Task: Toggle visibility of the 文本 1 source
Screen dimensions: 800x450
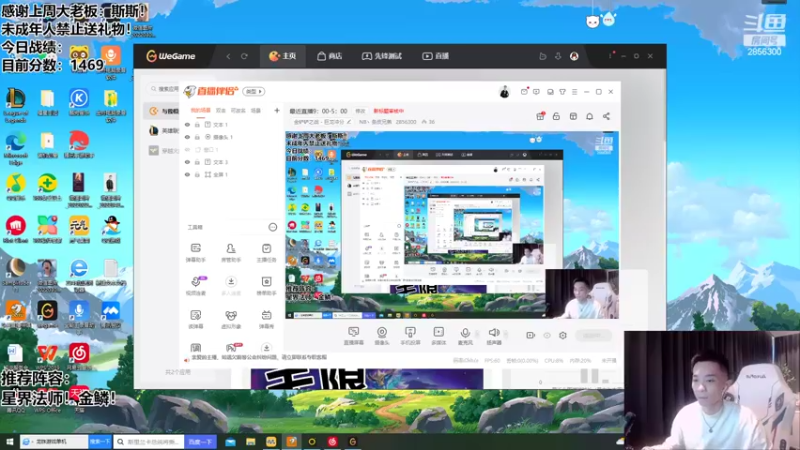Action: (x=187, y=124)
